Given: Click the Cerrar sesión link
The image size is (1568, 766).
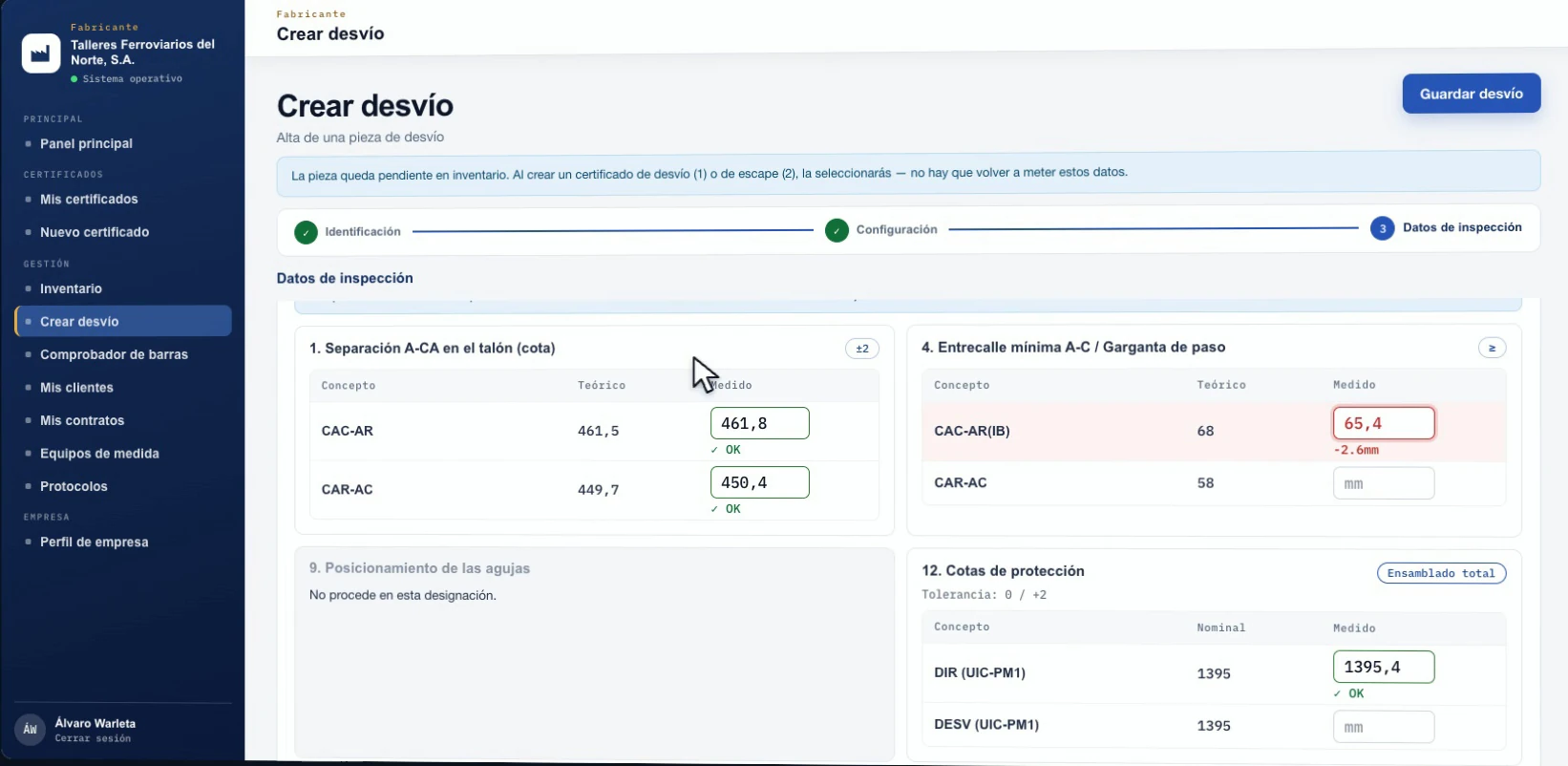Looking at the screenshot, I should 93,738.
